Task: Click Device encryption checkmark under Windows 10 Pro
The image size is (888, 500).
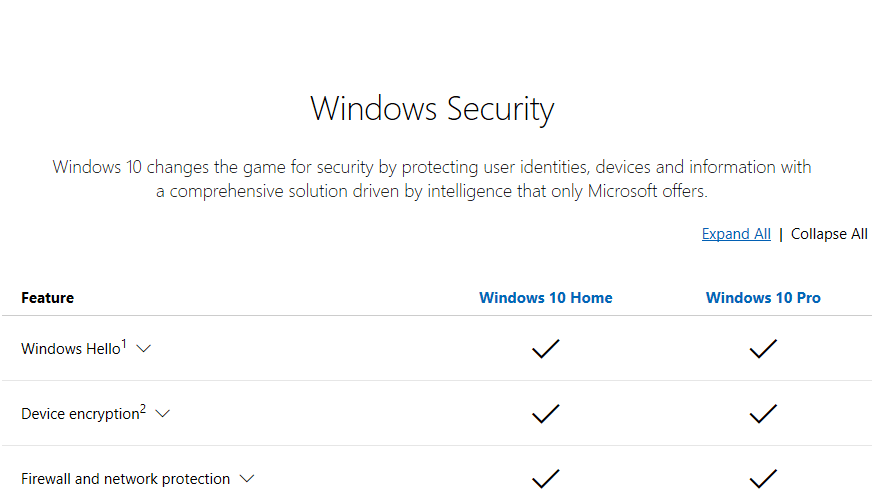Action: [763, 414]
